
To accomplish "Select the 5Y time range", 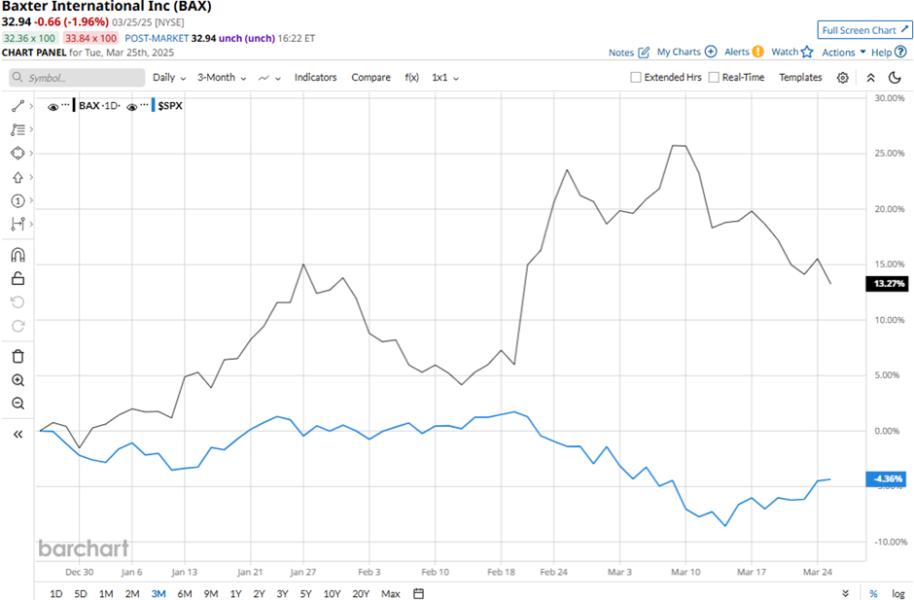I will point(306,594).
